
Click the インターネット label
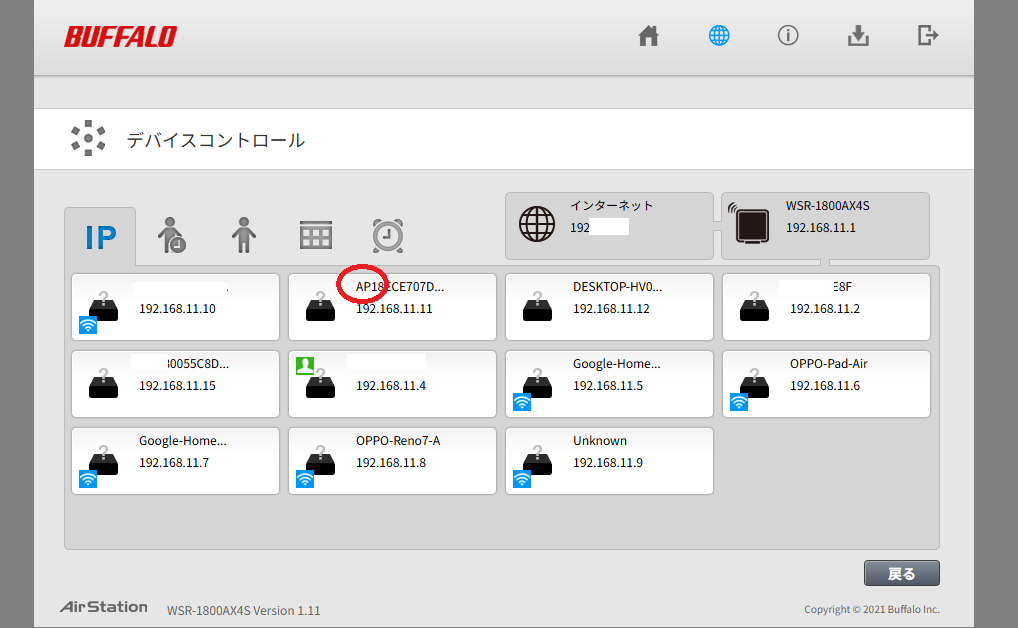click(612, 205)
